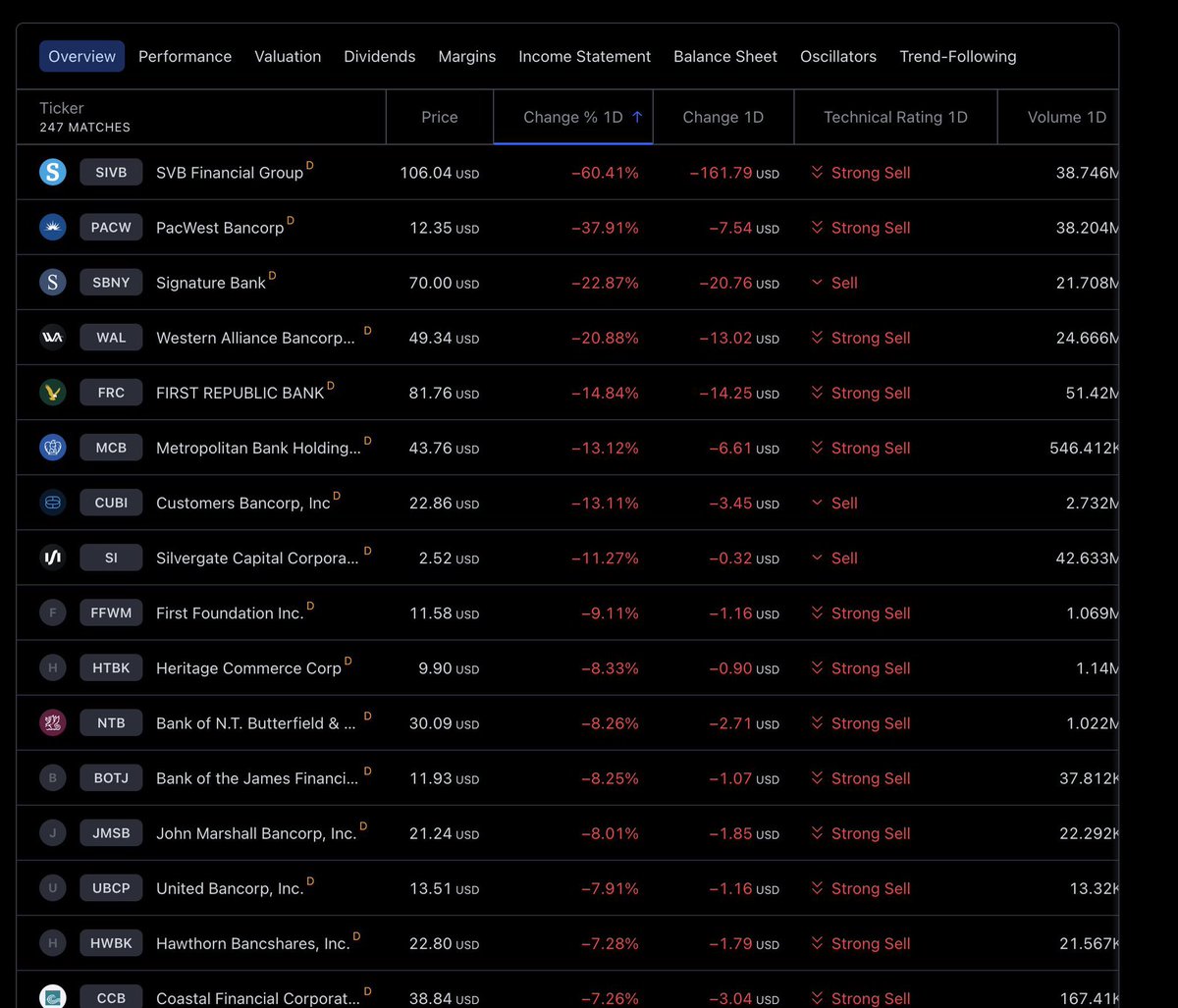Screen dimensions: 1178x1008
Task: Click the SVB Financial Group logo icon
Action: [x=52, y=173]
